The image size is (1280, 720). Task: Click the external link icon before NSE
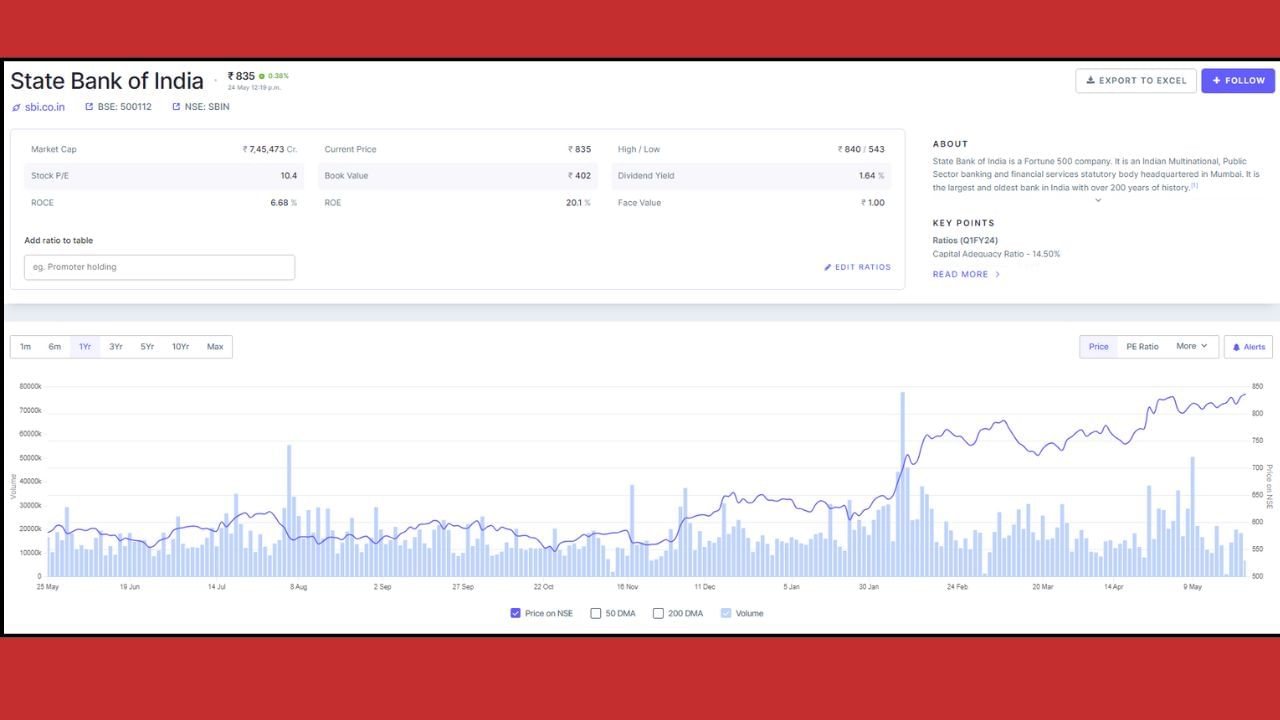pyautogui.click(x=176, y=107)
